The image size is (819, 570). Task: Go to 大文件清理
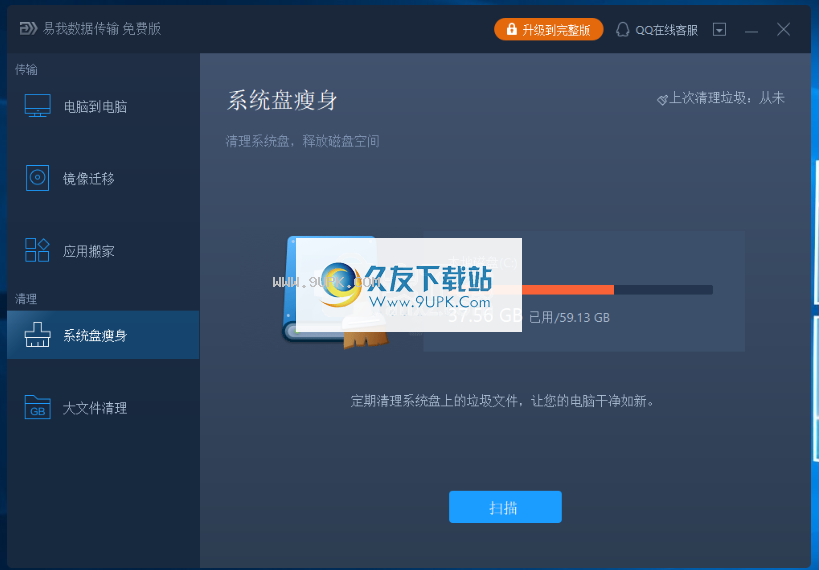(103, 408)
